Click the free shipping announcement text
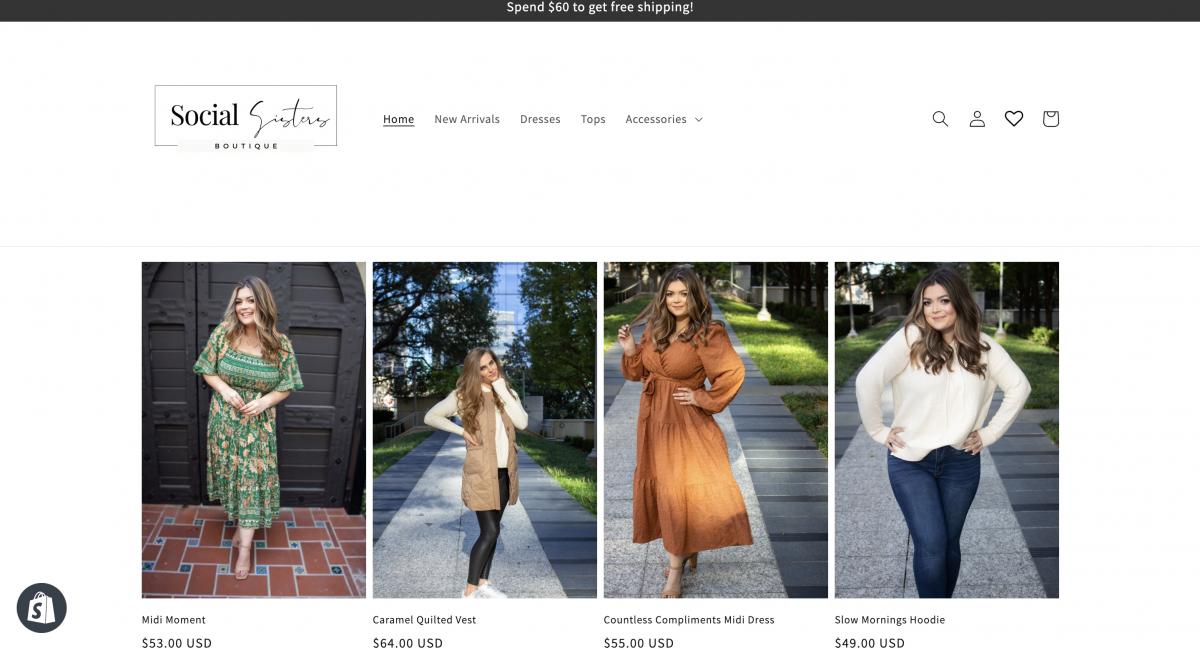Screen dimensions: 1200x648 point(600,8)
